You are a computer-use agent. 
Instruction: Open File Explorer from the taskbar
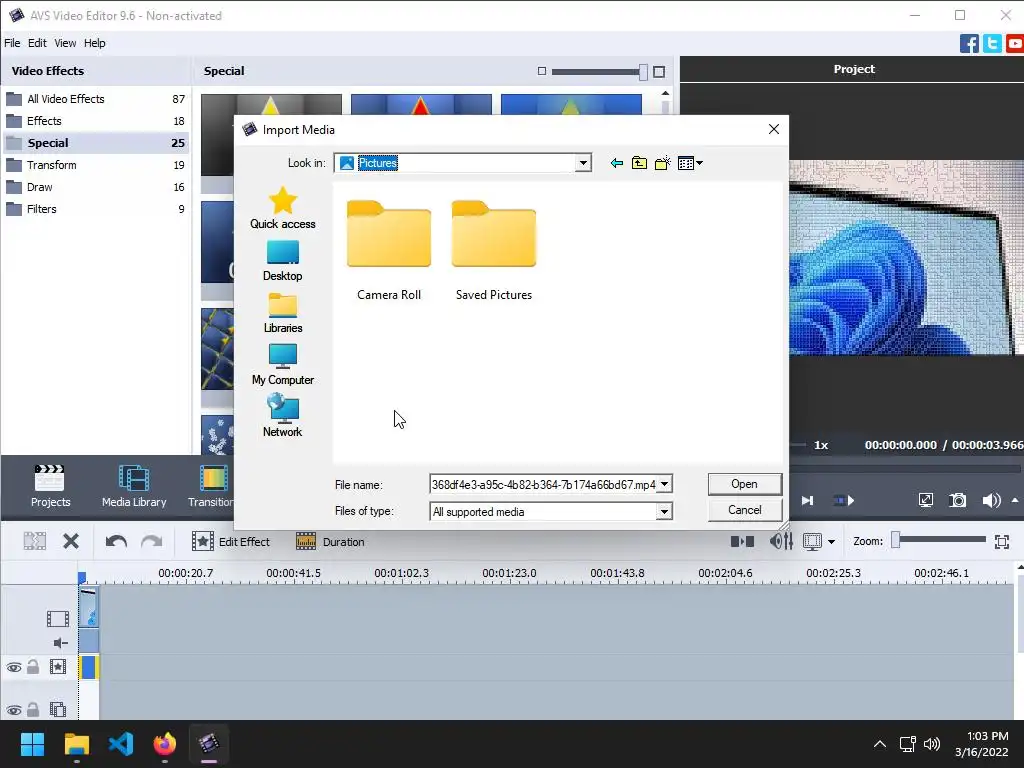click(76, 744)
